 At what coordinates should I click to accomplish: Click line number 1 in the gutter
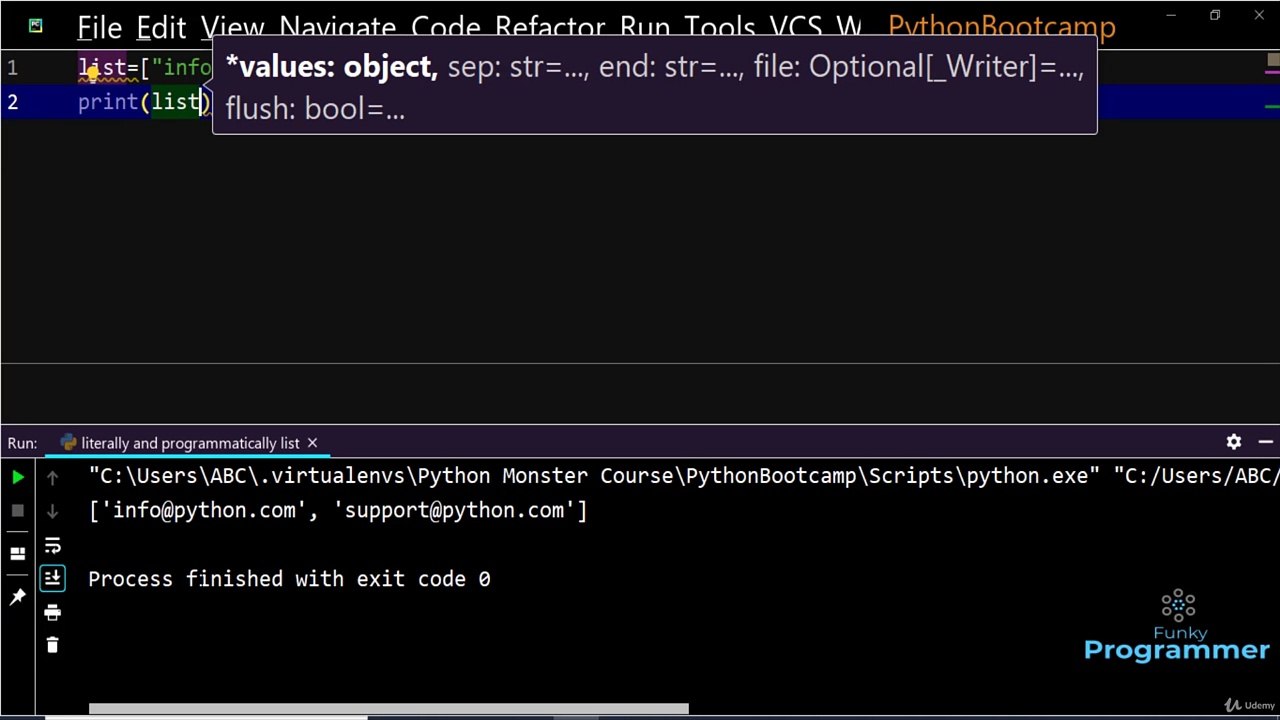click(12, 68)
